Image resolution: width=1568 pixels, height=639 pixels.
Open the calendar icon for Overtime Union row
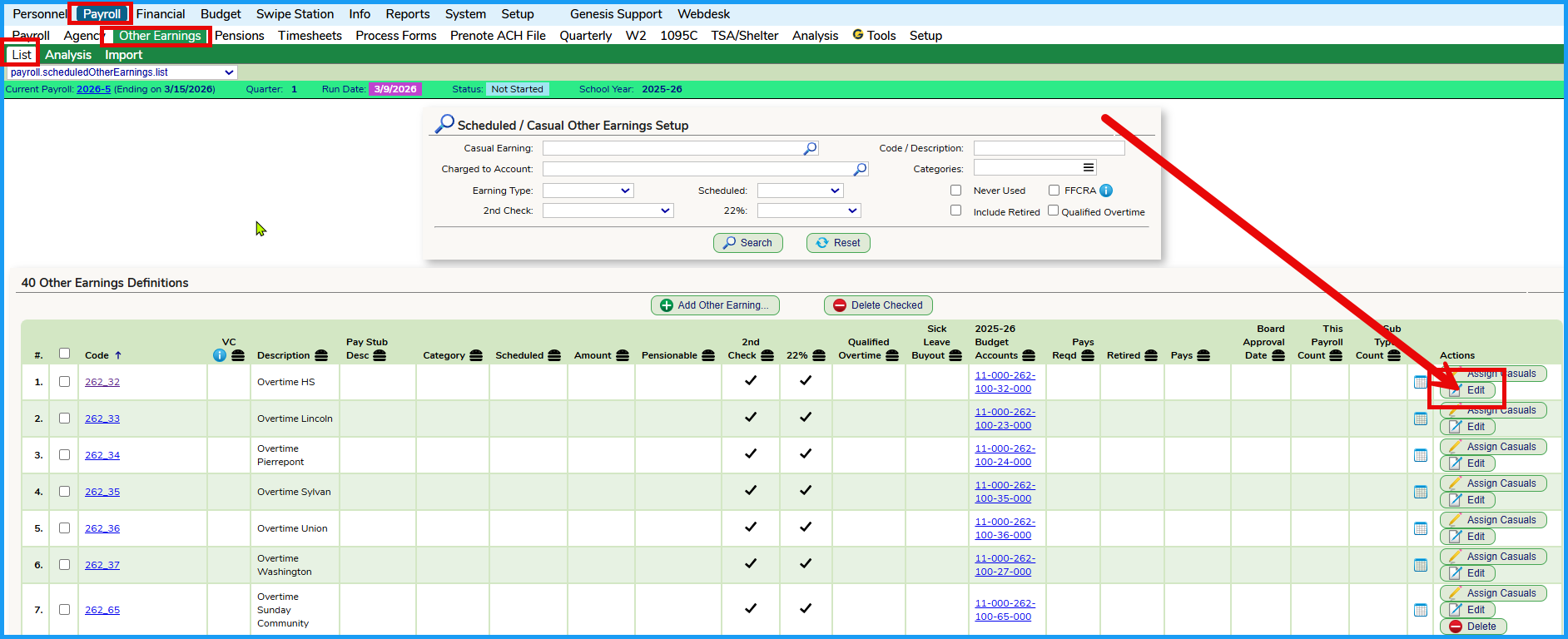pyautogui.click(x=1421, y=528)
